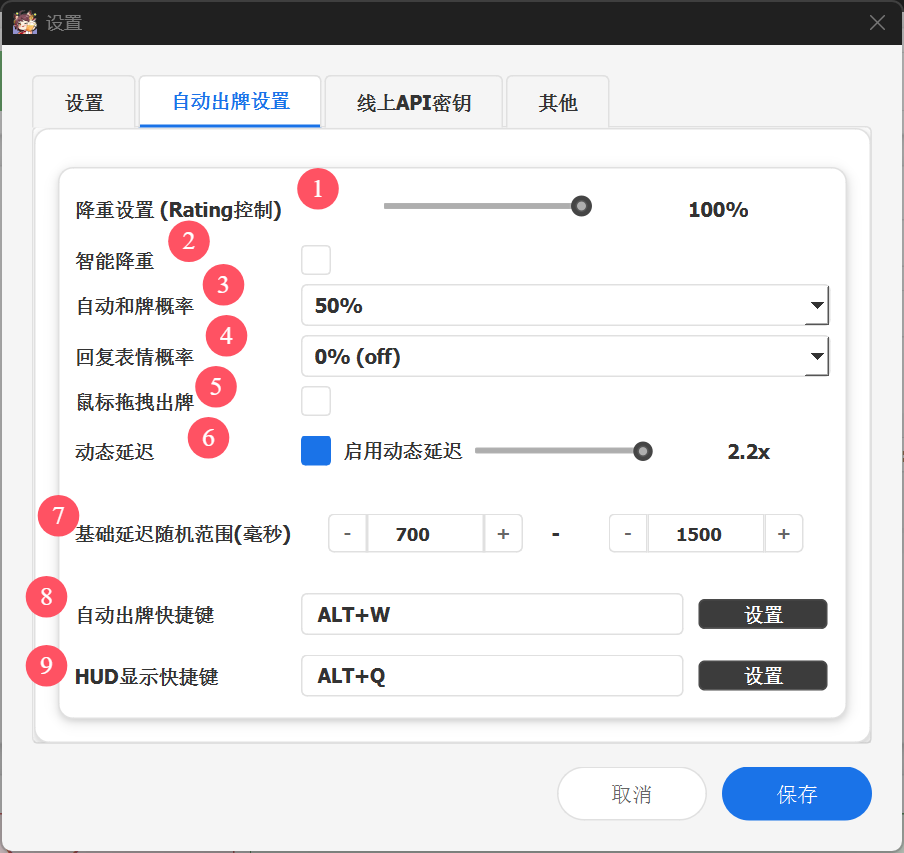Click the plus stepper next to 700
Viewport: 904px width, 853px height.
[501, 533]
